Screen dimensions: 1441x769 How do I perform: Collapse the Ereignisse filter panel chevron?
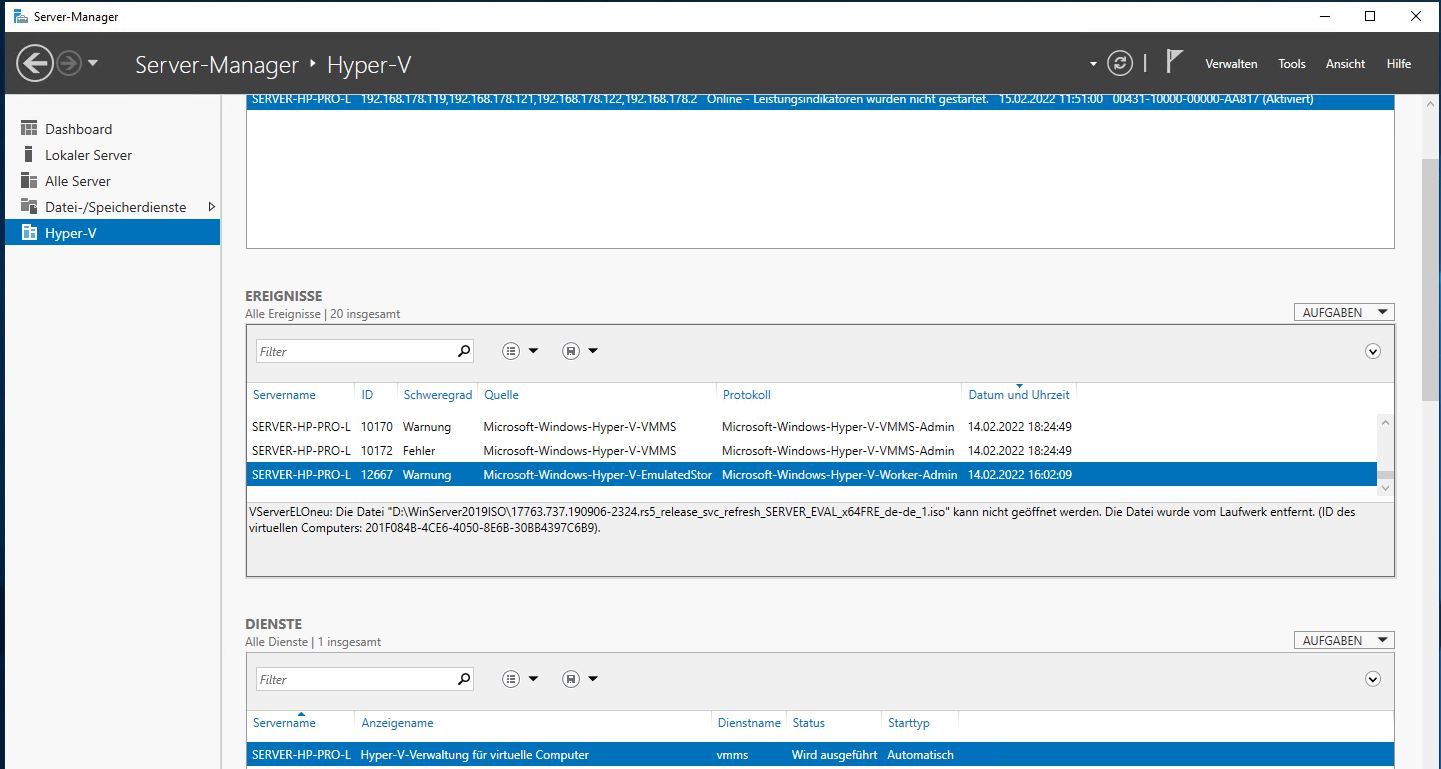click(x=1373, y=351)
